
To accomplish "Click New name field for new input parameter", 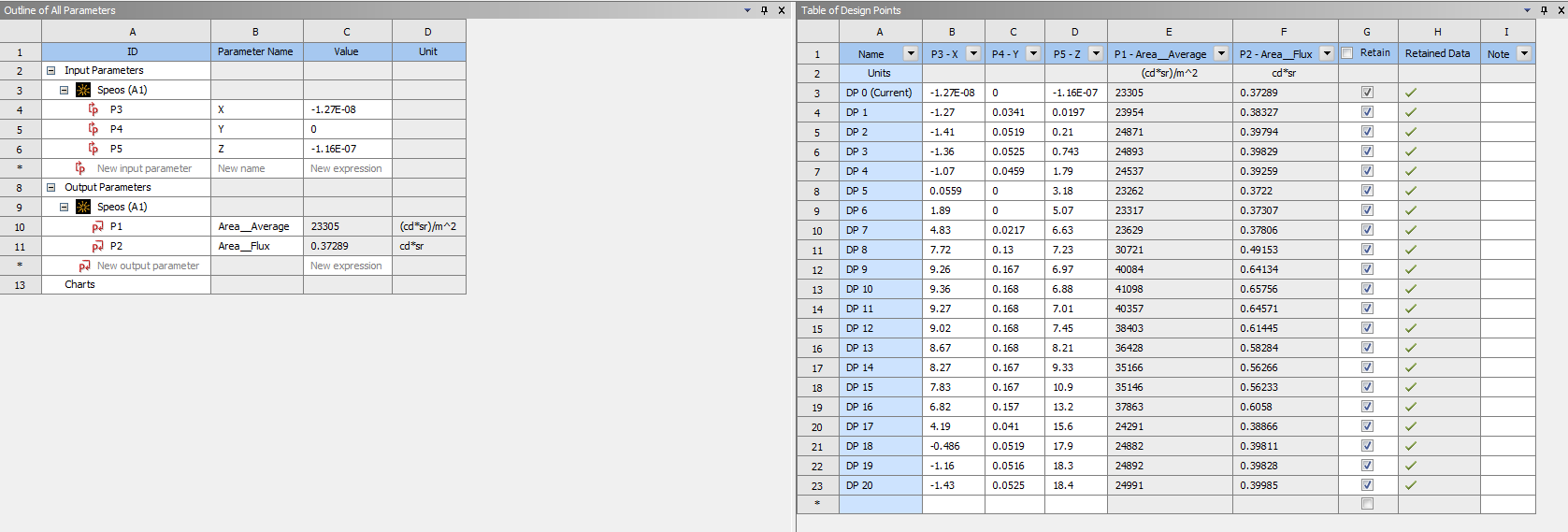I will click(257, 168).
